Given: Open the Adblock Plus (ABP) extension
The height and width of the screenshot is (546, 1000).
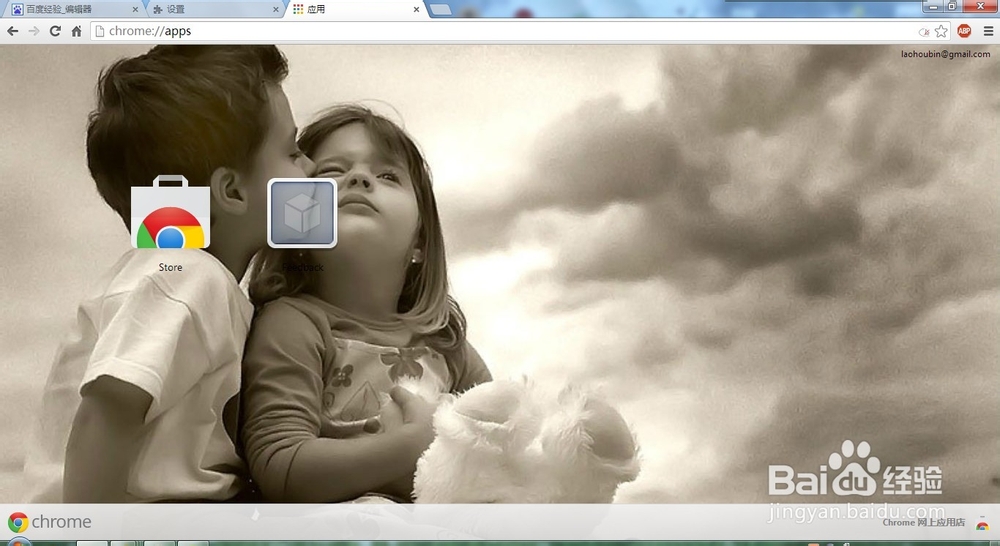Looking at the screenshot, I should point(964,31).
